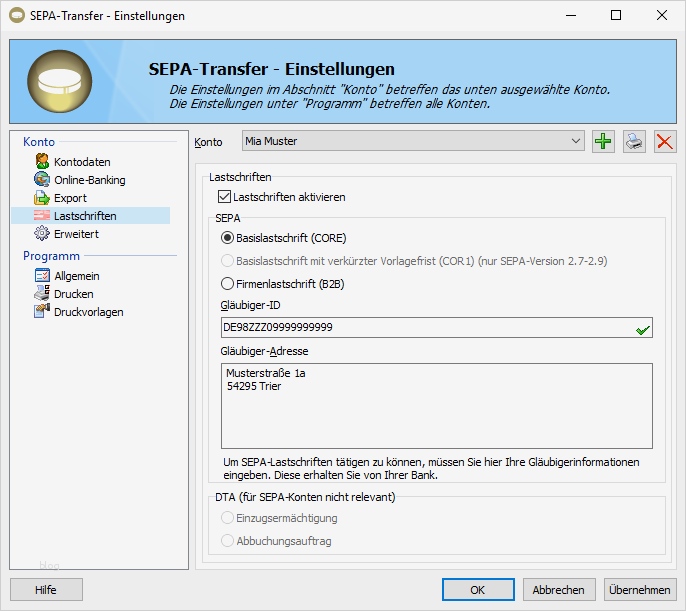Screen dimensions: 686x611
Task: Confirm settings with OK button
Action: pos(478,590)
